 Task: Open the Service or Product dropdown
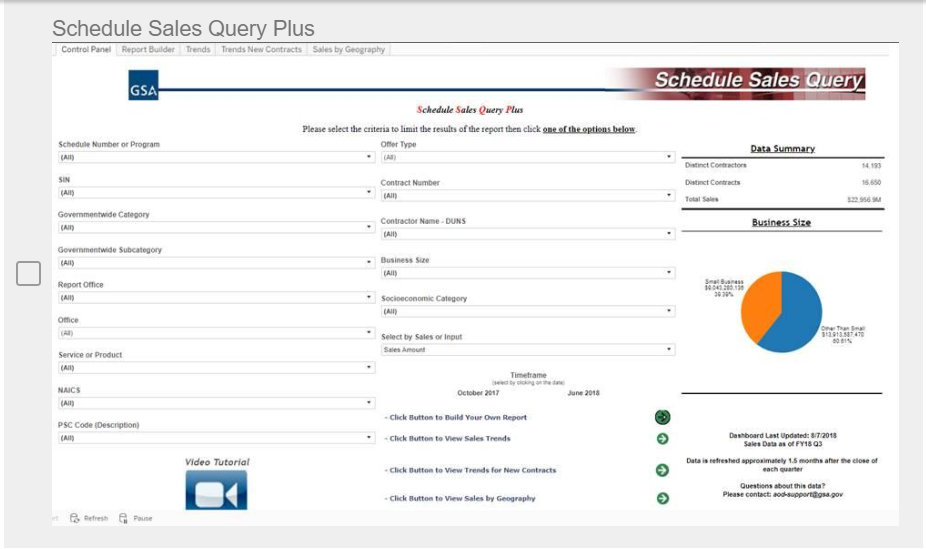(x=216, y=368)
